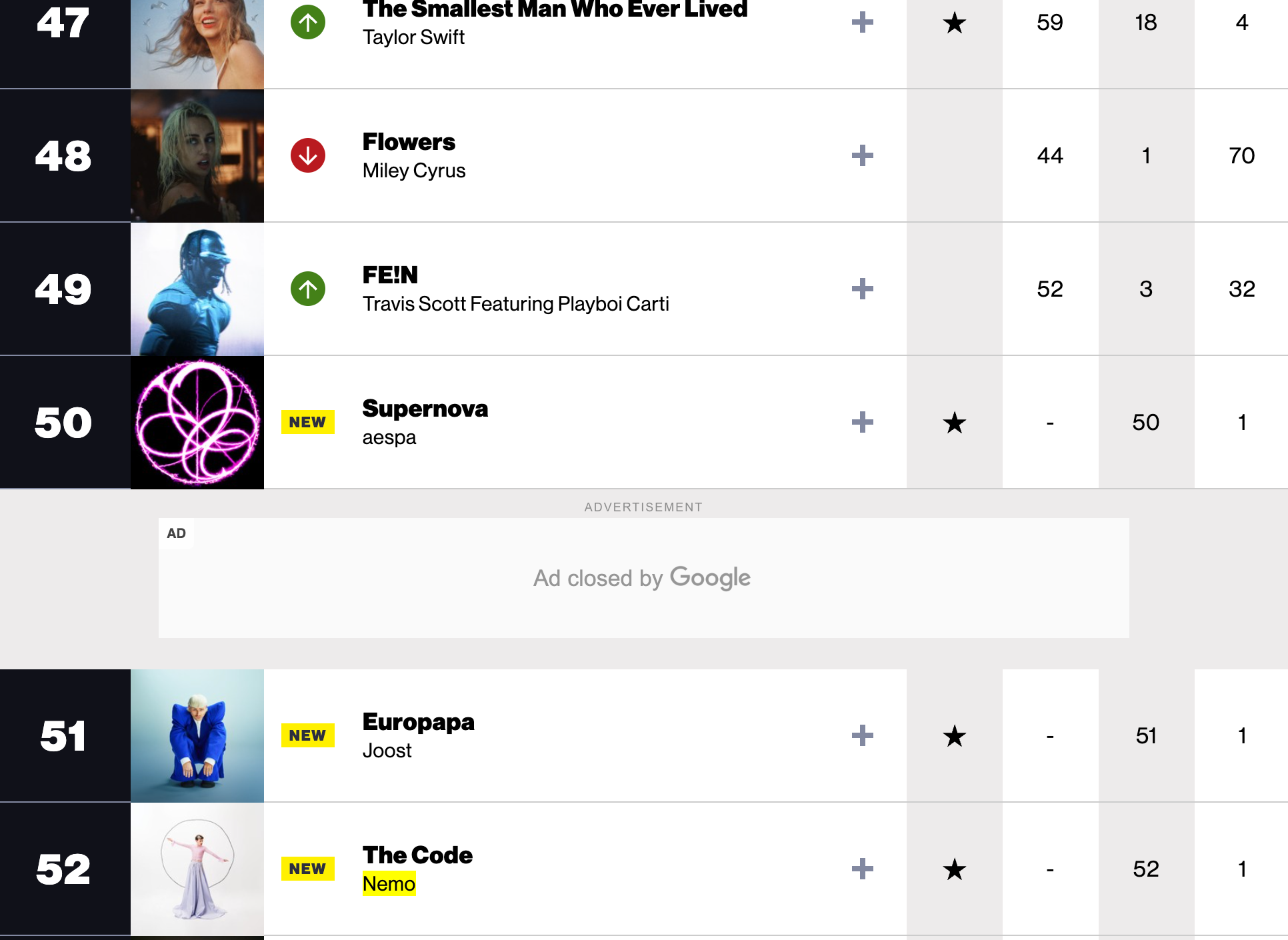Open the Flowers song title
The width and height of the screenshot is (1288, 940).
coord(409,142)
